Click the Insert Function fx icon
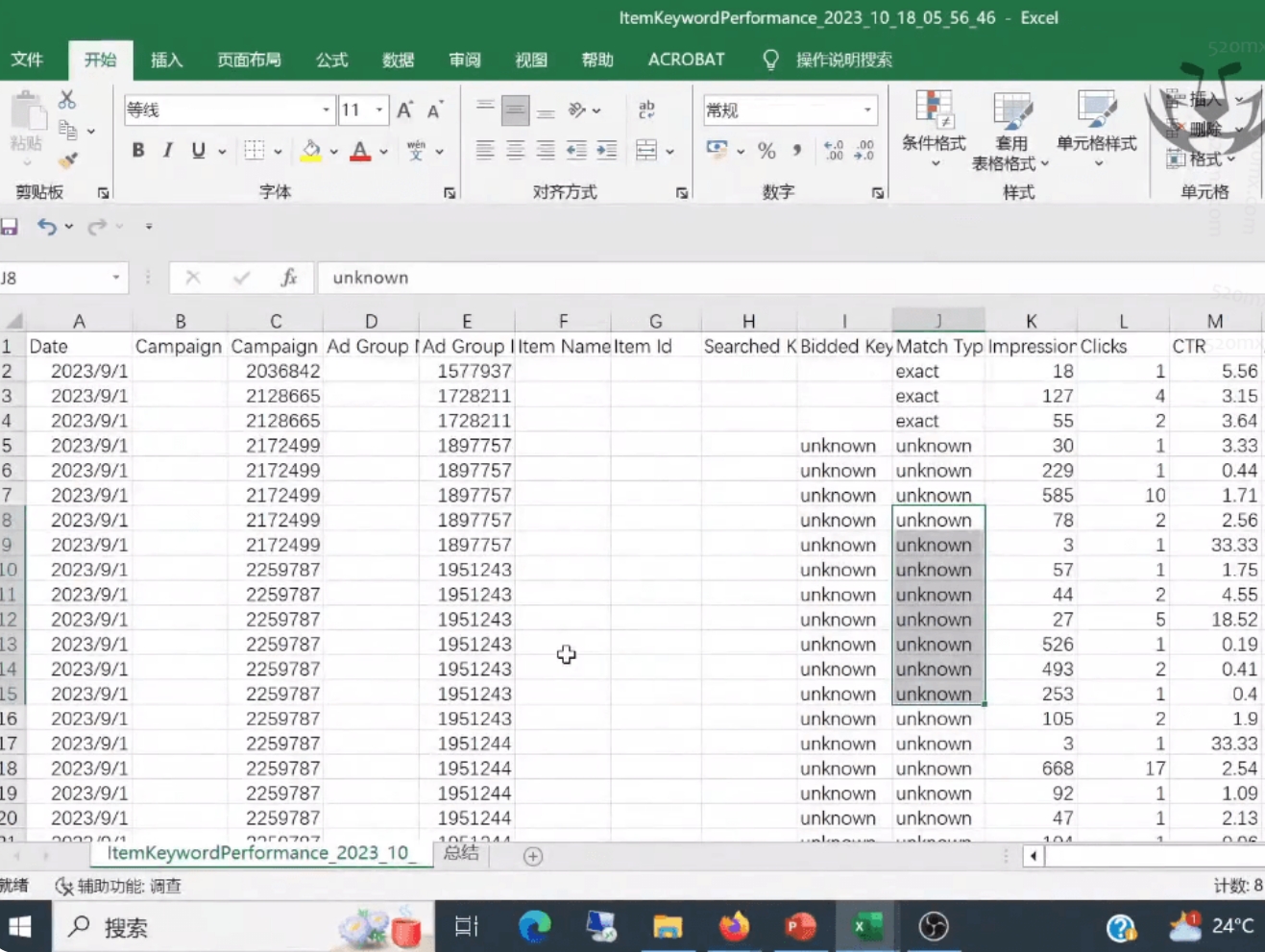Screen dimensions: 1265x952 click(x=288, y=278)
